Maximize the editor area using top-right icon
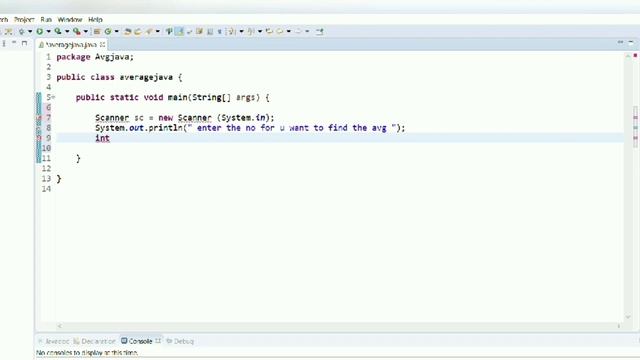The width and height of the screenshot is (640, 360). point(631,42)
